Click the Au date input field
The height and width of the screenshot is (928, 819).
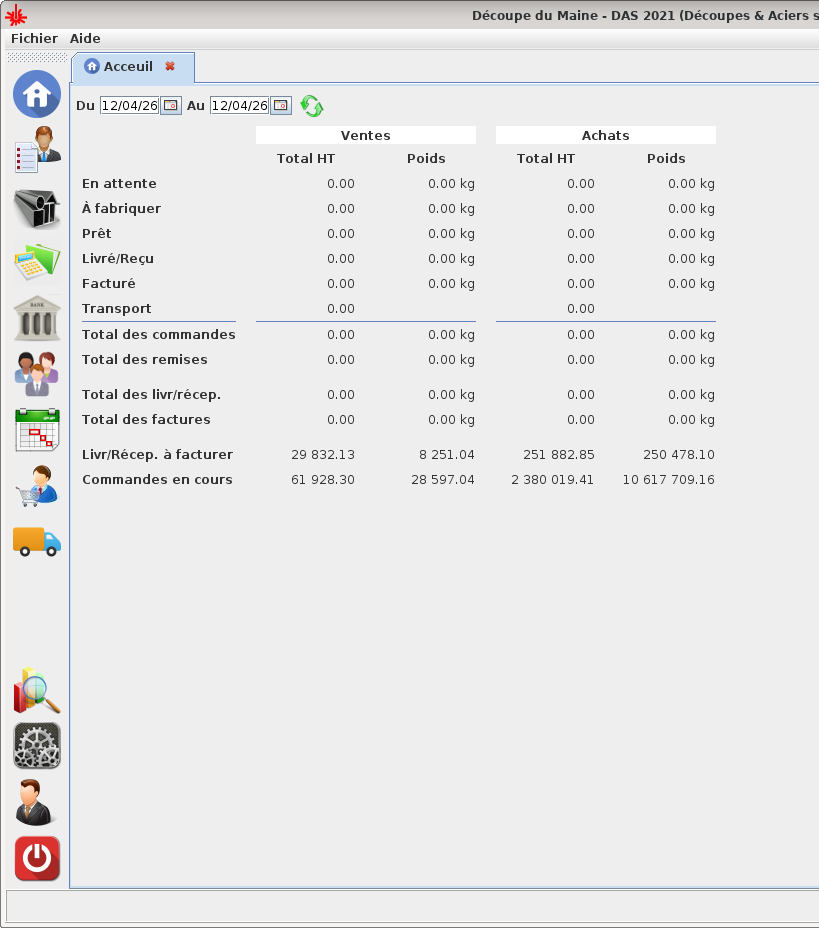240,105
